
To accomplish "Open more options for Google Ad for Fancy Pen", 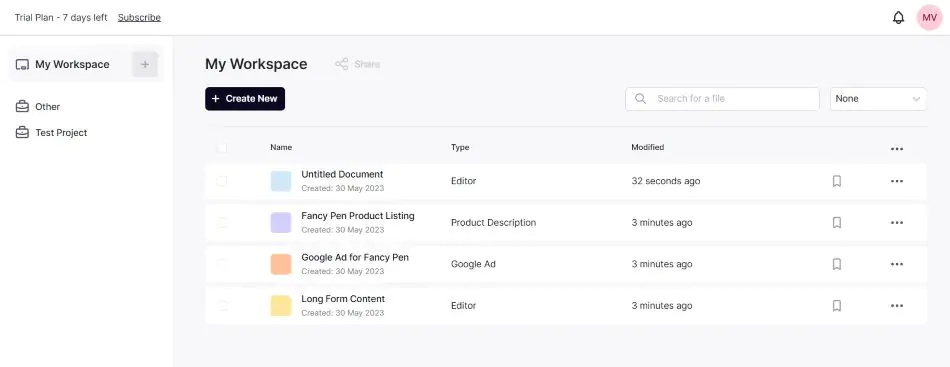I will (x=897, y=264).
